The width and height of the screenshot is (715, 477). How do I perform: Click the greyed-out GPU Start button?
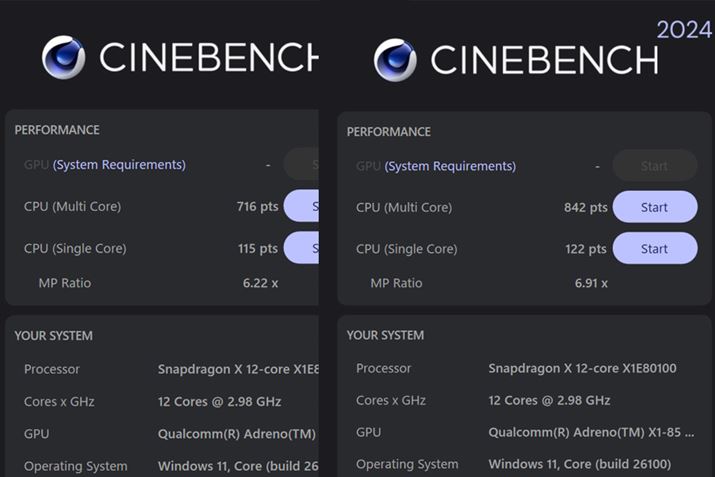tap(654, 166)
